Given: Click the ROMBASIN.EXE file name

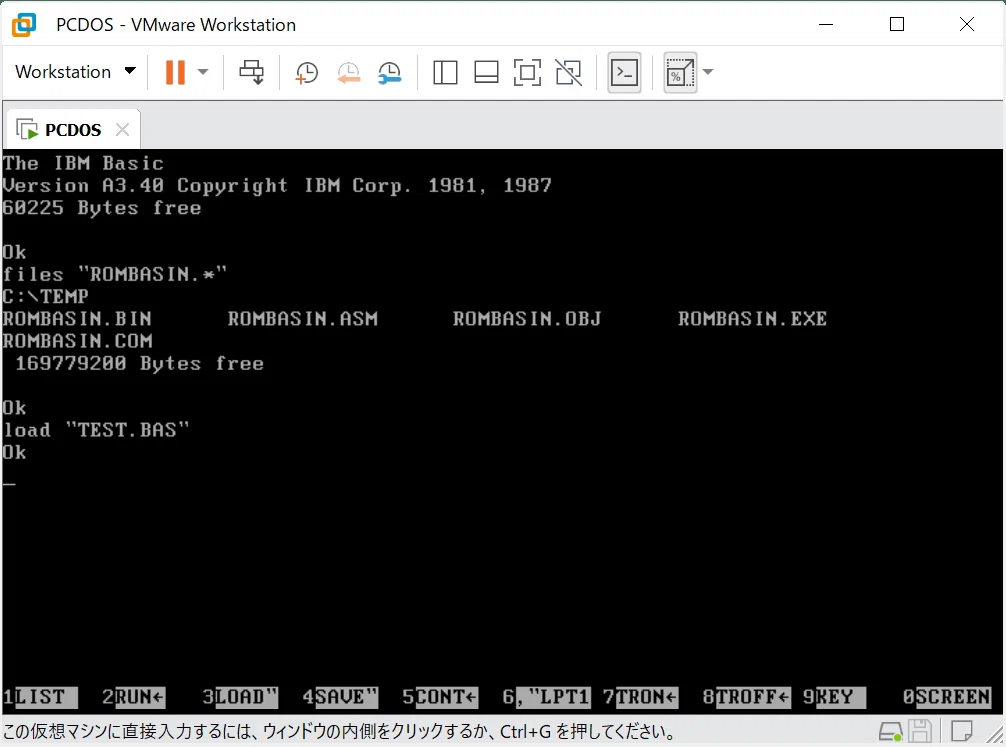Looking at the screenshot, I should [753, 319].
